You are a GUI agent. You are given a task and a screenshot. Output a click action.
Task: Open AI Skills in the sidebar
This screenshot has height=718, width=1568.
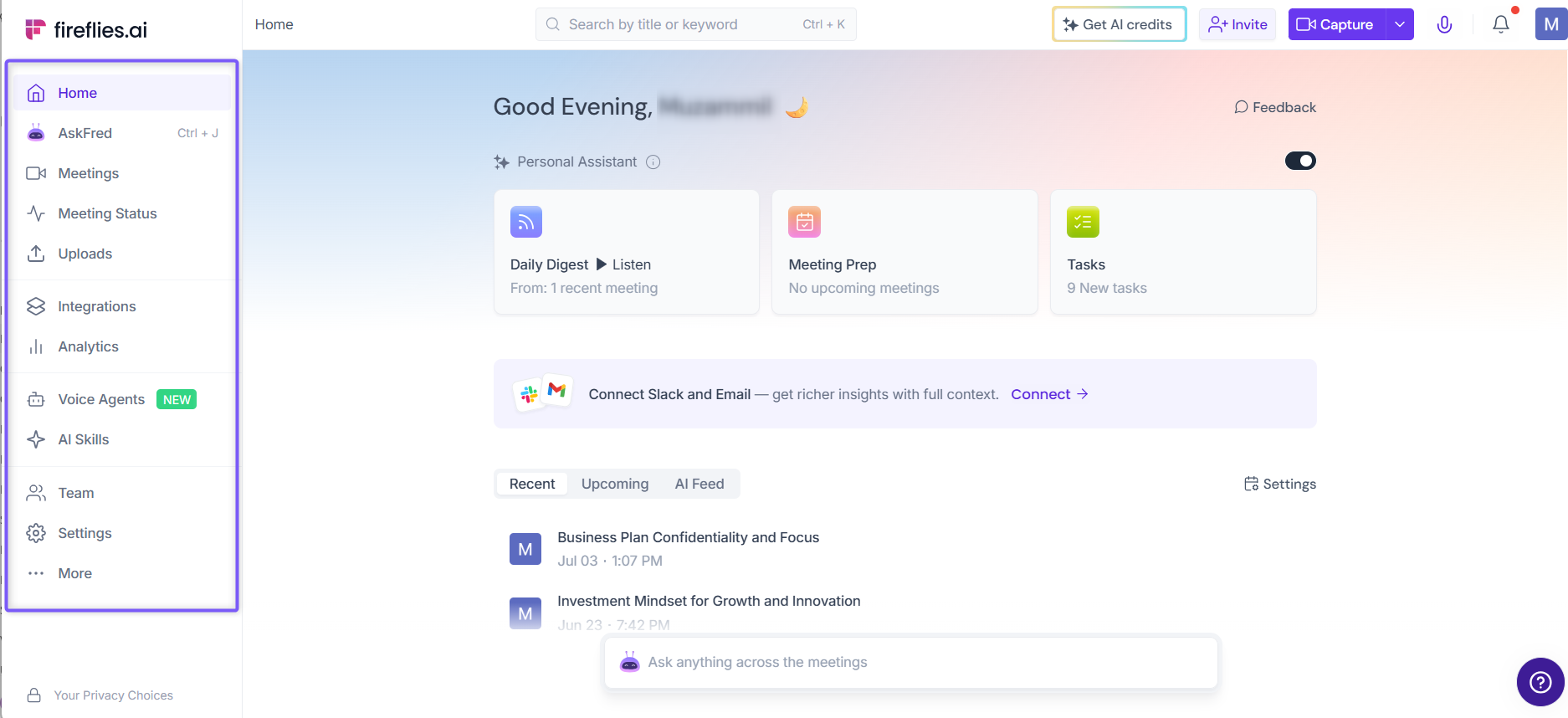(122, 439)
